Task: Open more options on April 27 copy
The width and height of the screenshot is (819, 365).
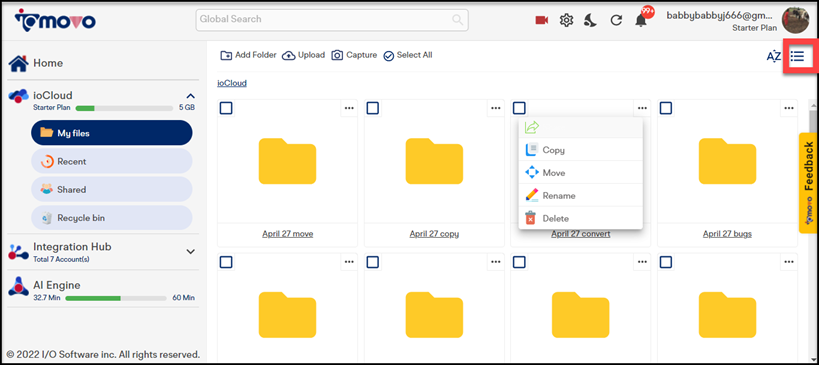Action: coord(496,108)
